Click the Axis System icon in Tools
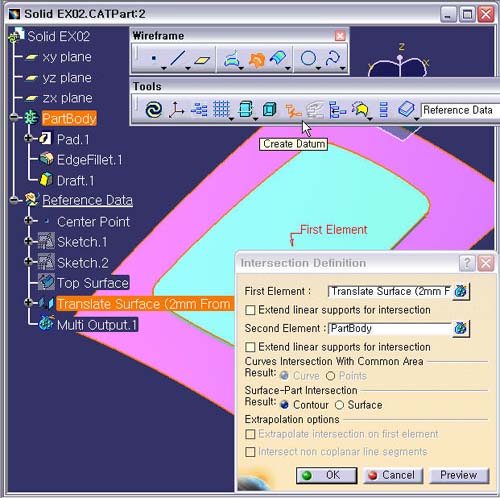Viewport: 500px width, 498px height. pyautogui.click(x=176, y=110)
